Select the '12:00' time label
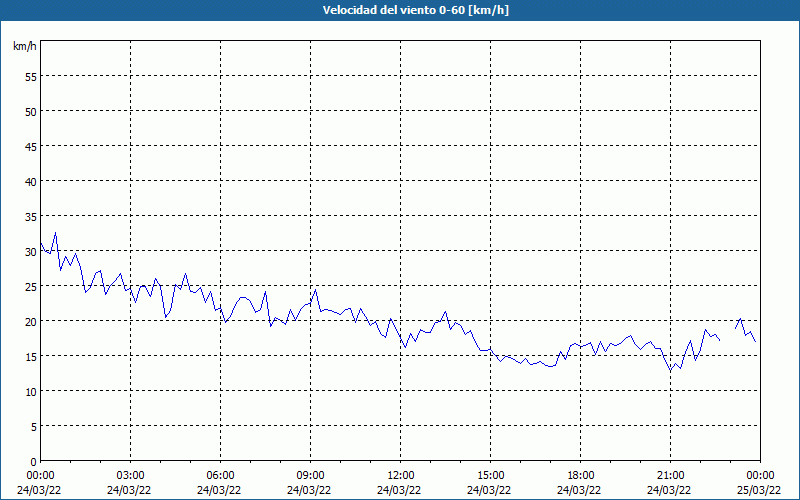This screenshot has width=800, height=500. click(x=400, y=476)
